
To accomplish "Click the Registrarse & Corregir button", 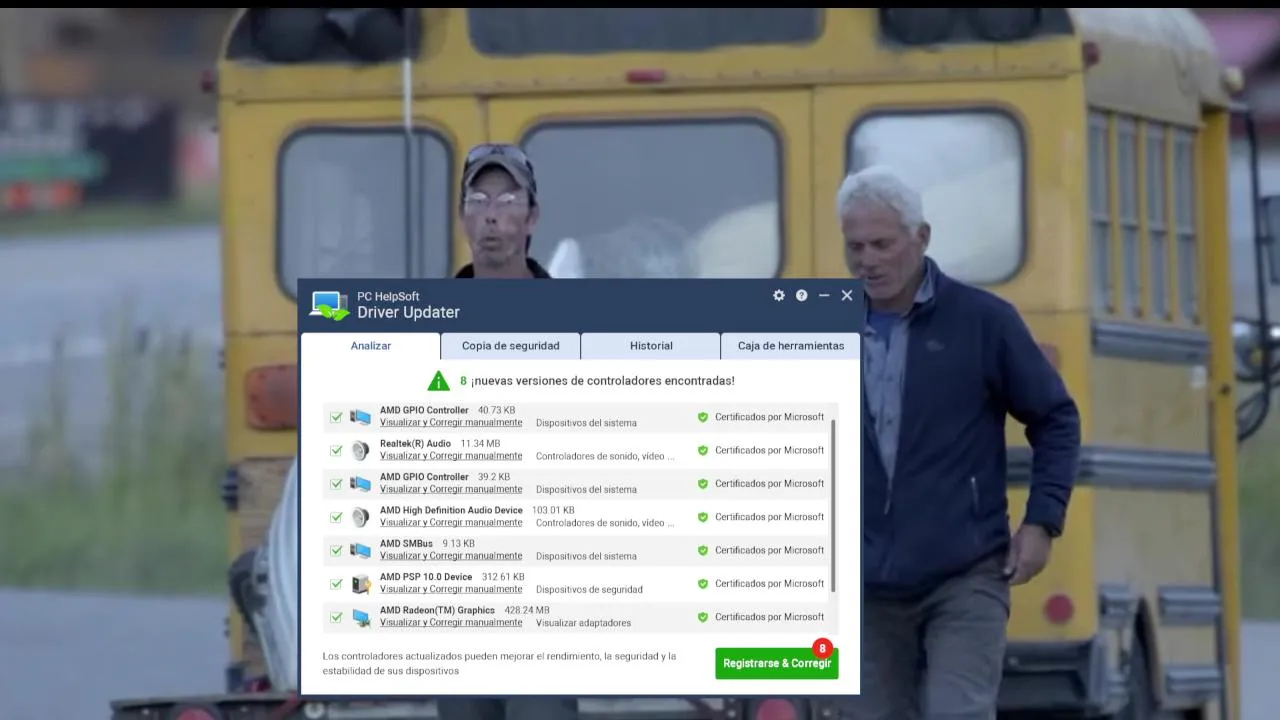I will pos(777,663).
